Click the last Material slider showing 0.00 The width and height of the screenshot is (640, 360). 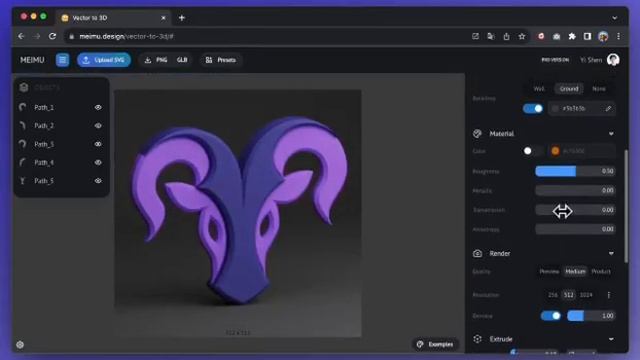point(575,229)
